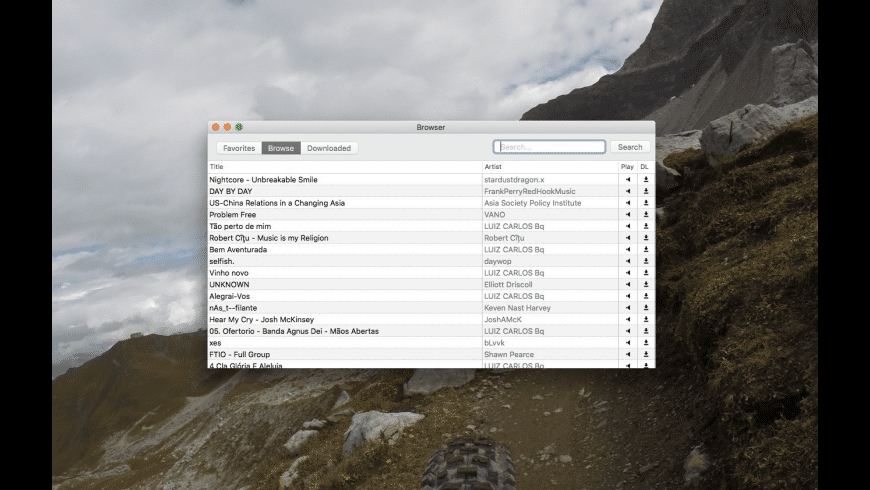The width and height of the screenshot is (870, 490).
Task: Select the title 'DAY BY DAY'
Action: (x=231, y=191)
